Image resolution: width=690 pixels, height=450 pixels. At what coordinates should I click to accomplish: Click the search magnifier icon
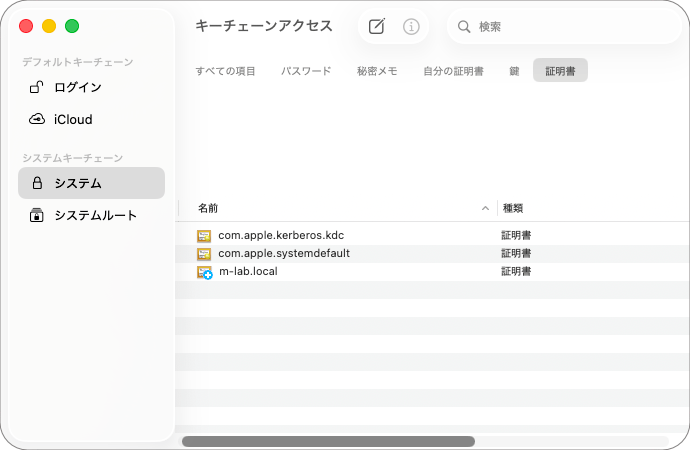click(464, 27)
